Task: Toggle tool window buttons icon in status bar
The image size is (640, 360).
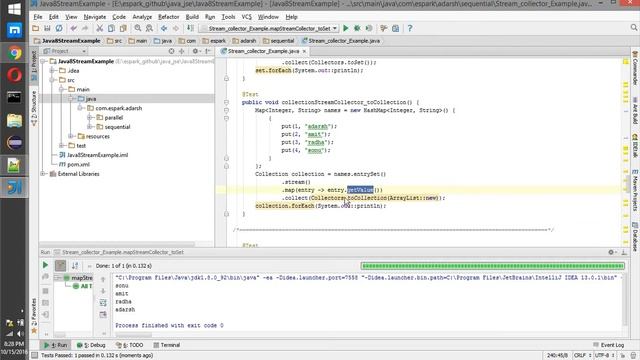Action: point(35,356)
